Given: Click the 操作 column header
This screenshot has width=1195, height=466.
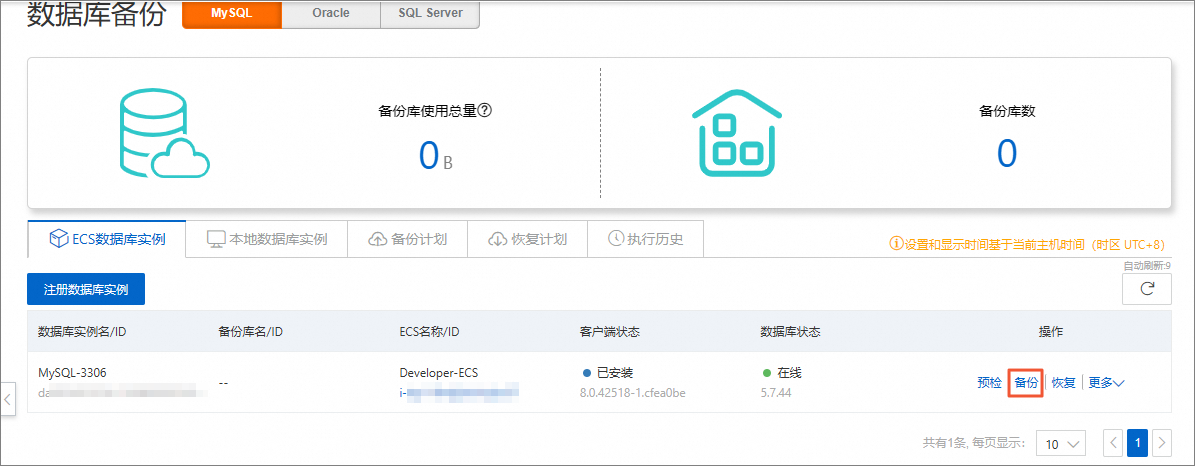Looking at the screenshot, I should click(1051, 332).
